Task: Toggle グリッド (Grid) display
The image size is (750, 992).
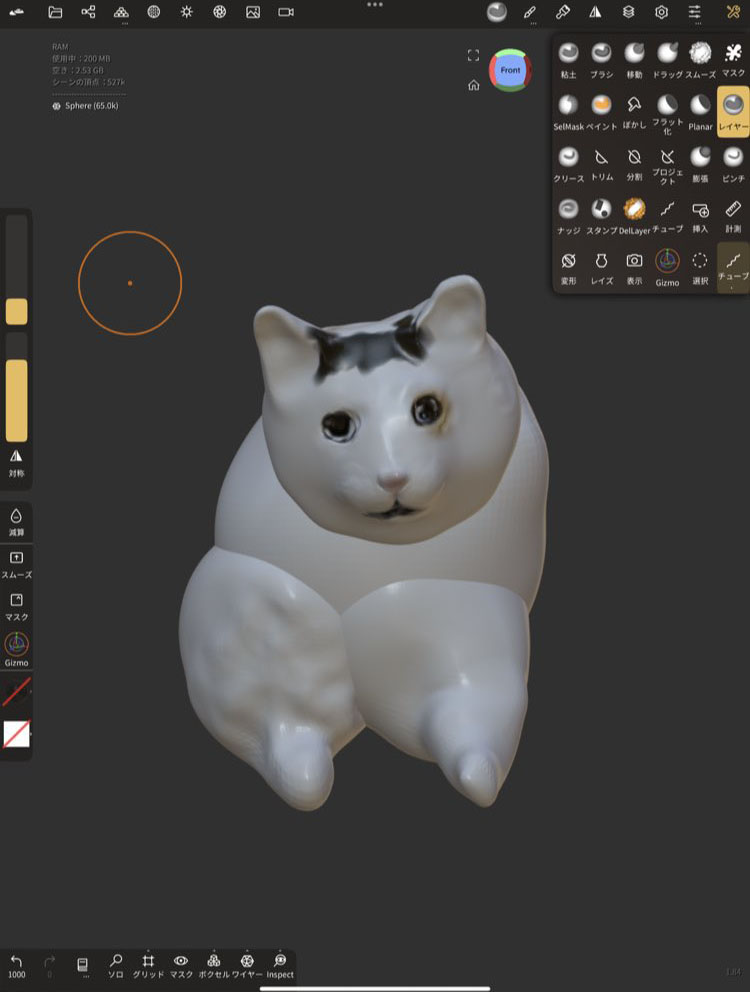Action: pyautogui.click(x=148, y=966)
